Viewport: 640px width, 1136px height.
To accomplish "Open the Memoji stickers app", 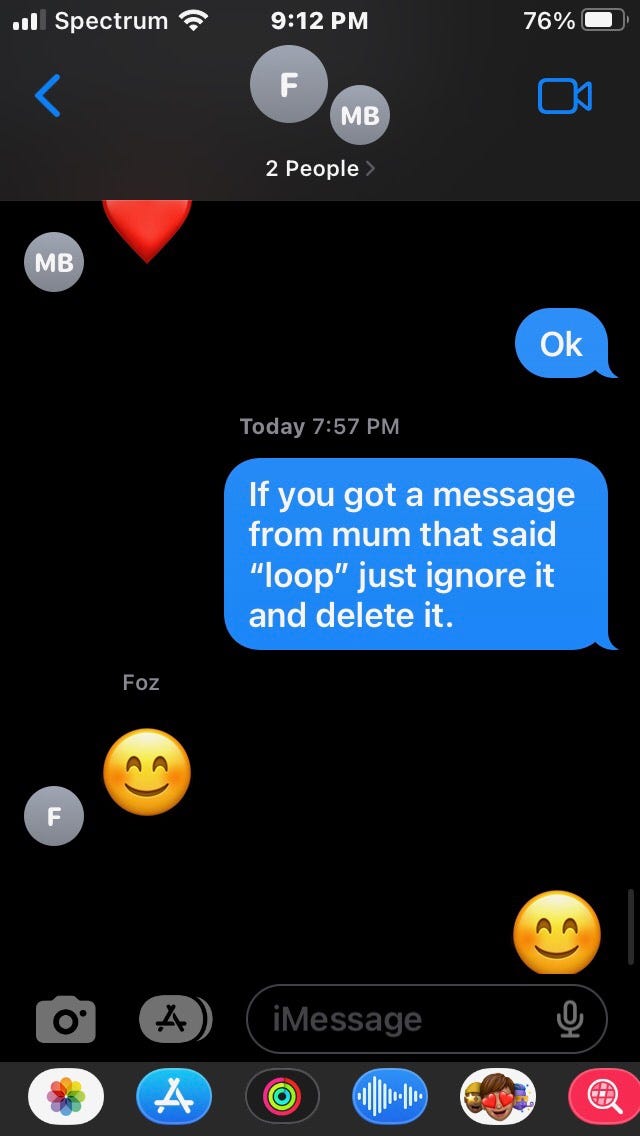I will click(498, 1097).
